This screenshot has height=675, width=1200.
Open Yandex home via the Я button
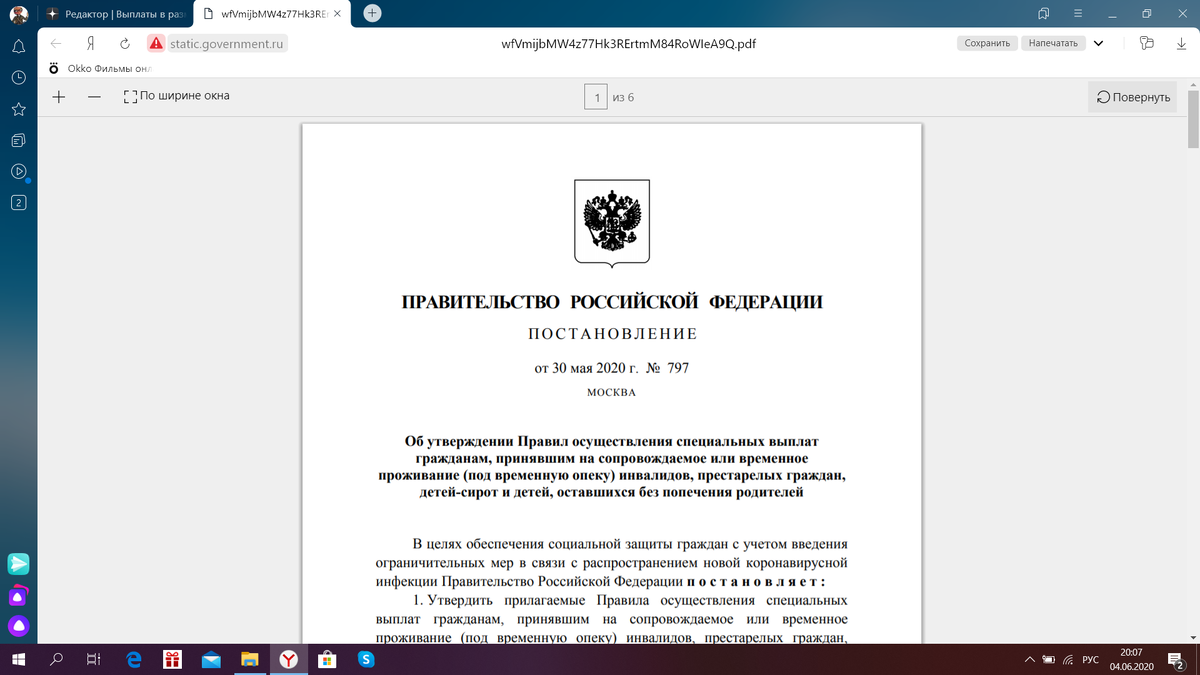(x=90, y=43)
